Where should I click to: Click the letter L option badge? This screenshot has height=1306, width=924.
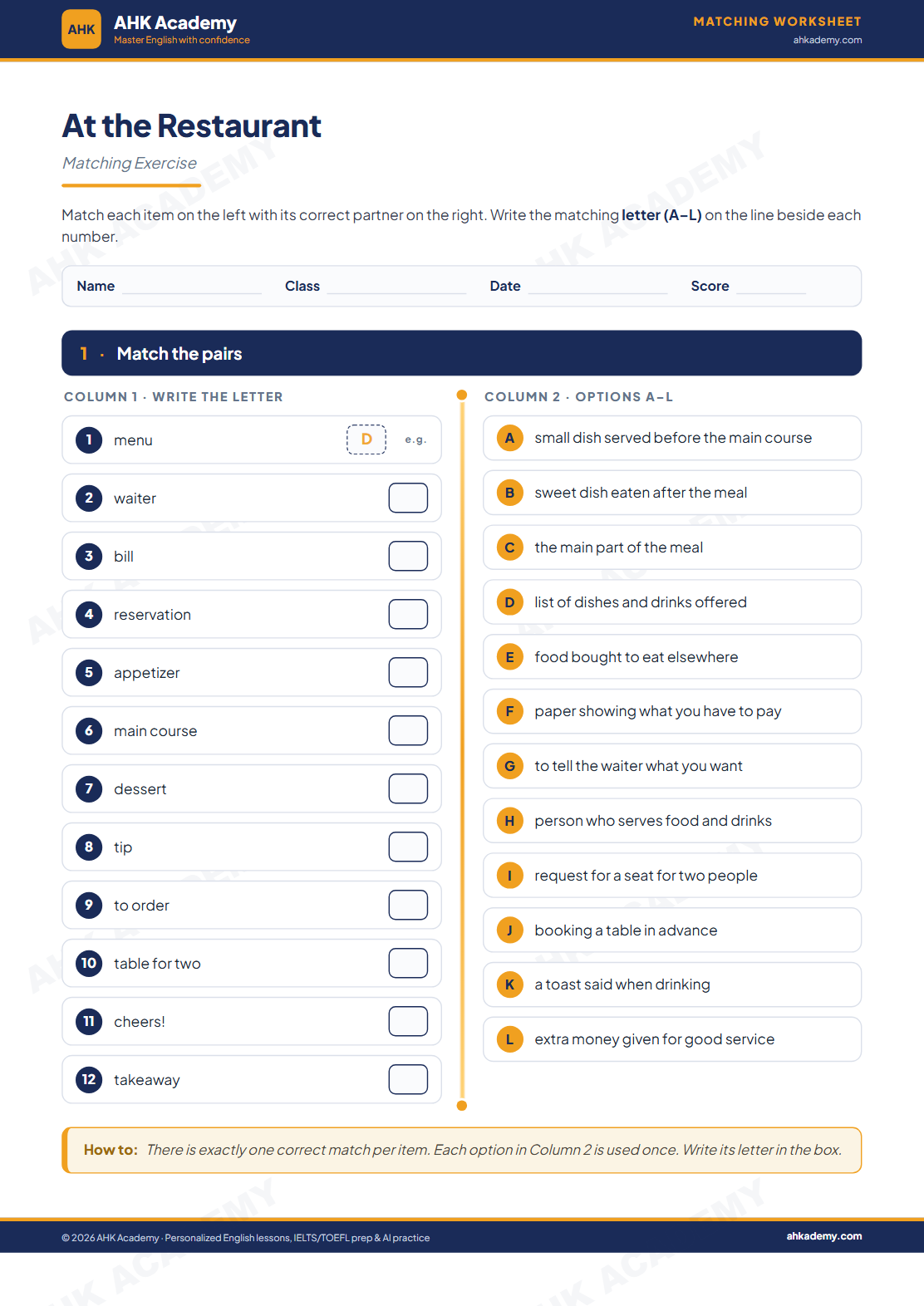509,1039
